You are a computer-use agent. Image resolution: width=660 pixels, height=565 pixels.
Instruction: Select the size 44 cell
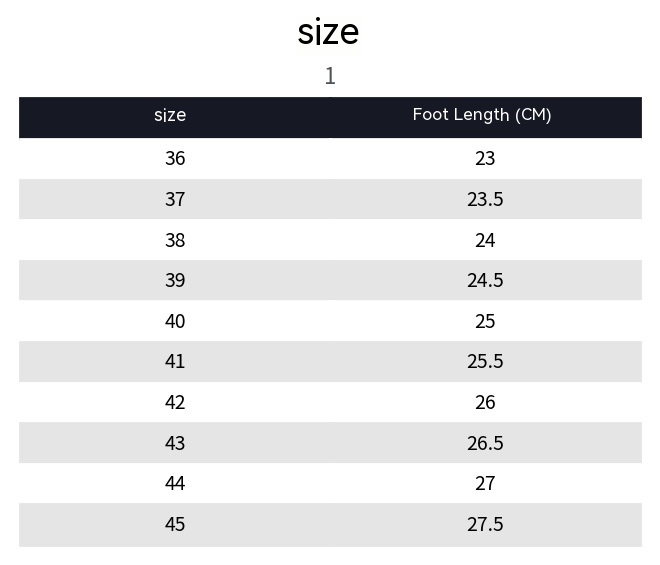pos(175,483)
